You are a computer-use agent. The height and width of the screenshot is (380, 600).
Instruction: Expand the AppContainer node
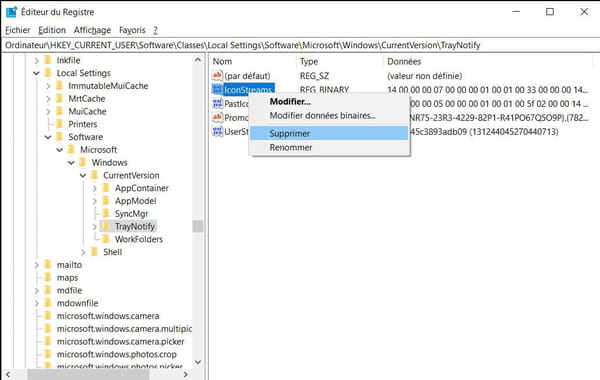pos(95,188)
